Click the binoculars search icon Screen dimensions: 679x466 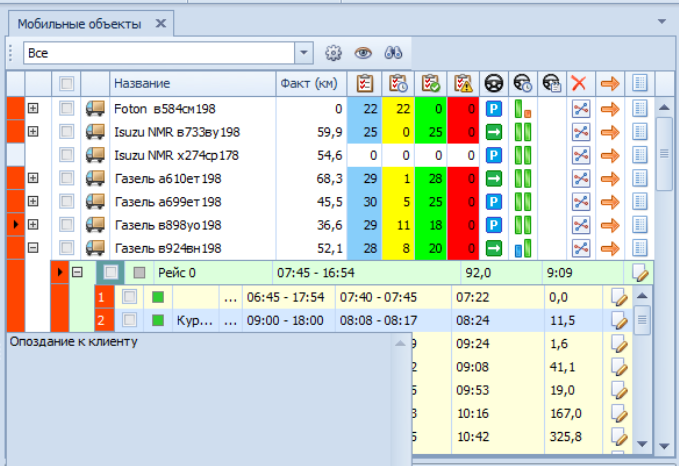click(393, 52)
